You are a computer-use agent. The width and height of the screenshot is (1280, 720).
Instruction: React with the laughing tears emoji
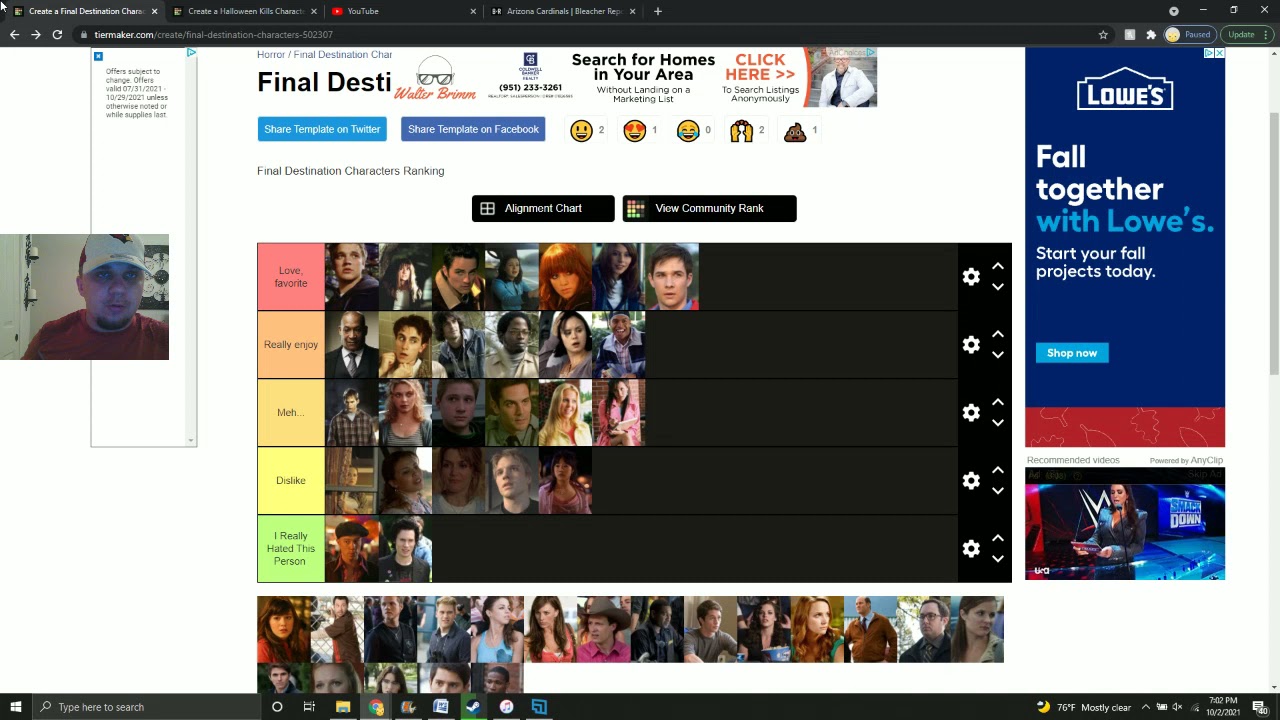[688, 131]
